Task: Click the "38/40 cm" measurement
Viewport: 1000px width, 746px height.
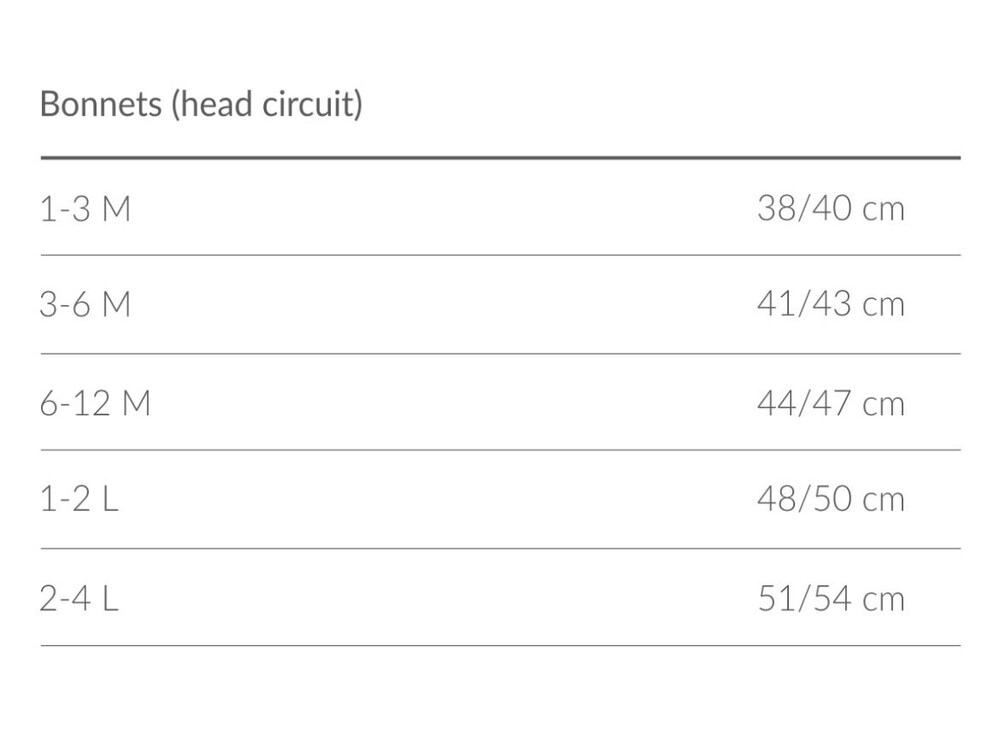Action: (830, 209)
